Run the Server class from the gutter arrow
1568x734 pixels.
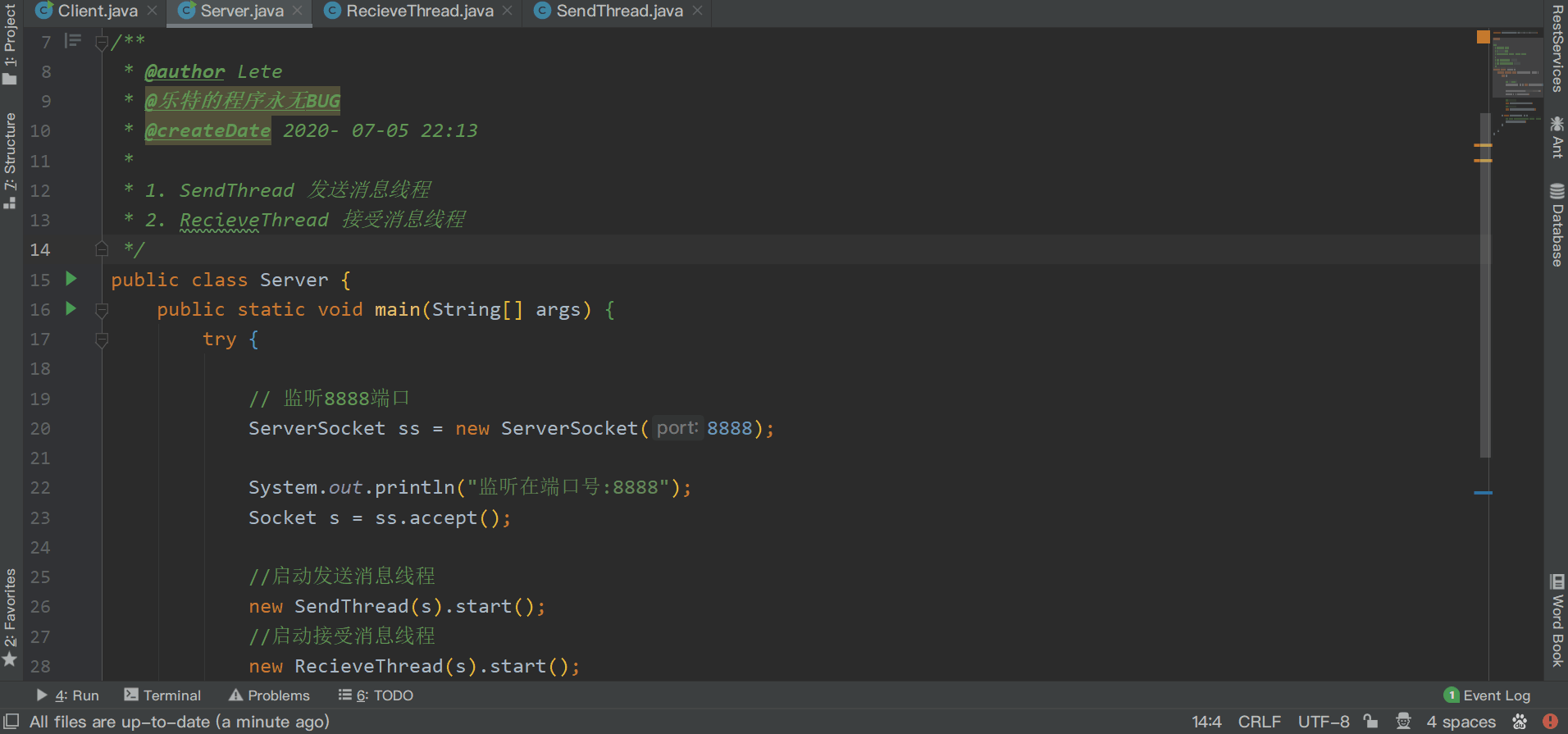[71, 279]
